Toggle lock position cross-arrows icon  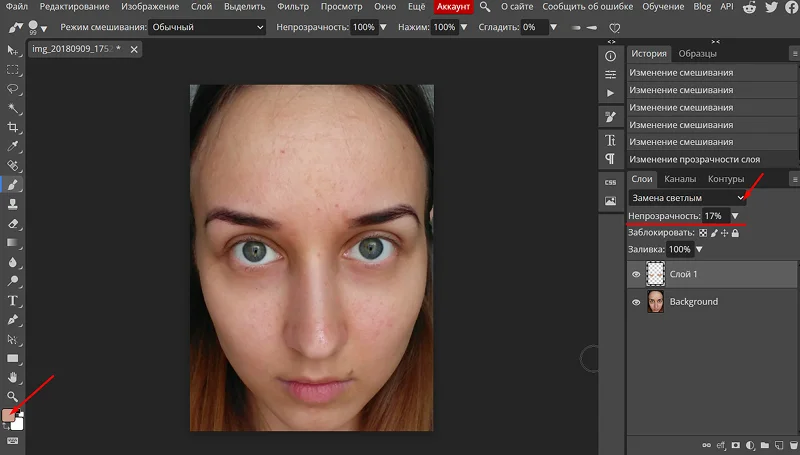pyautogui.click(x=724, y=233)
